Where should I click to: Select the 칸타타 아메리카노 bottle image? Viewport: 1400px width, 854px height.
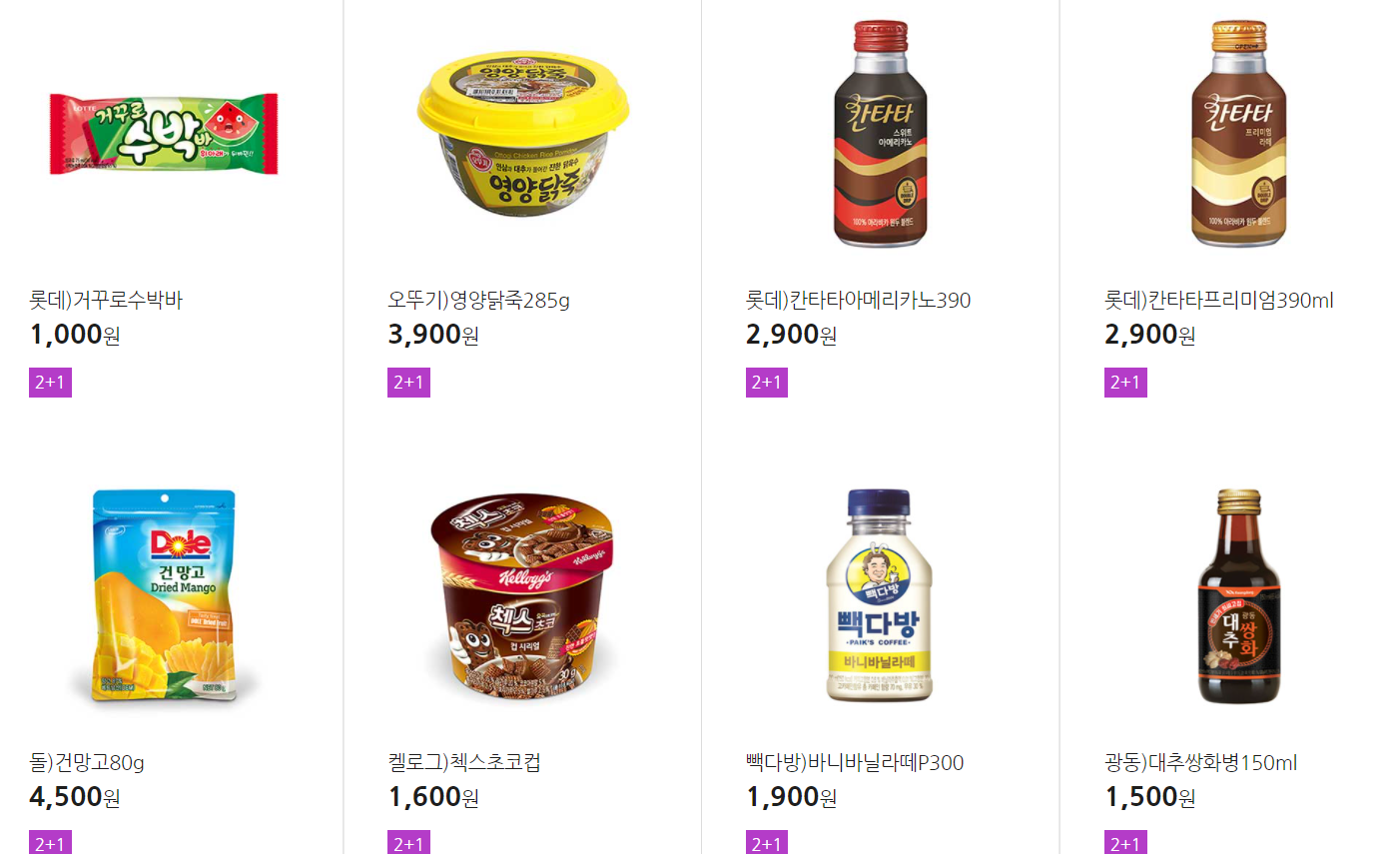point(880,133)
